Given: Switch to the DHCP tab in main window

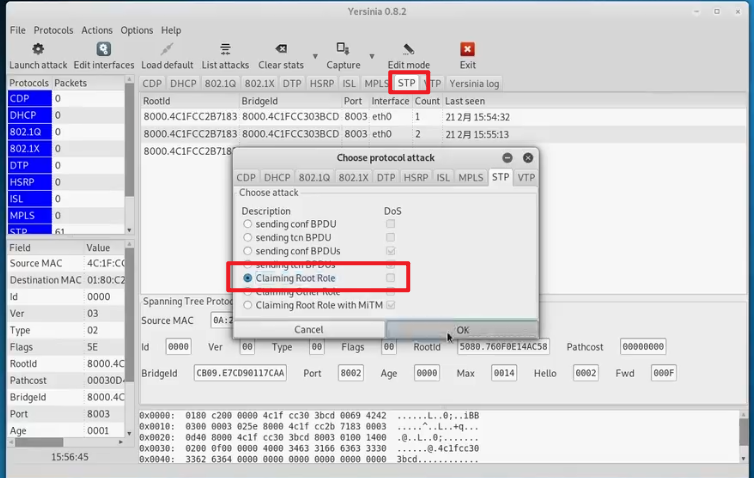Looking at the screenshot, I should point(183,84).
